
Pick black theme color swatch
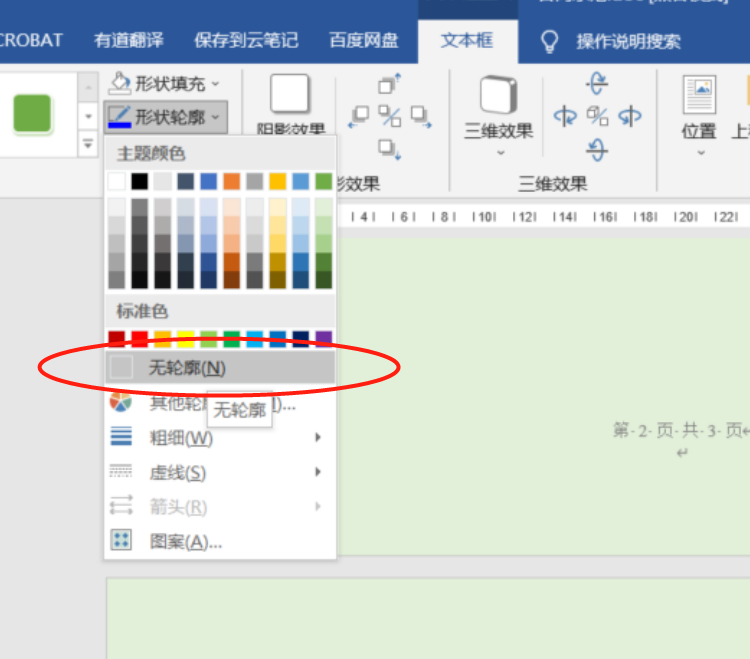pos(140,182)
